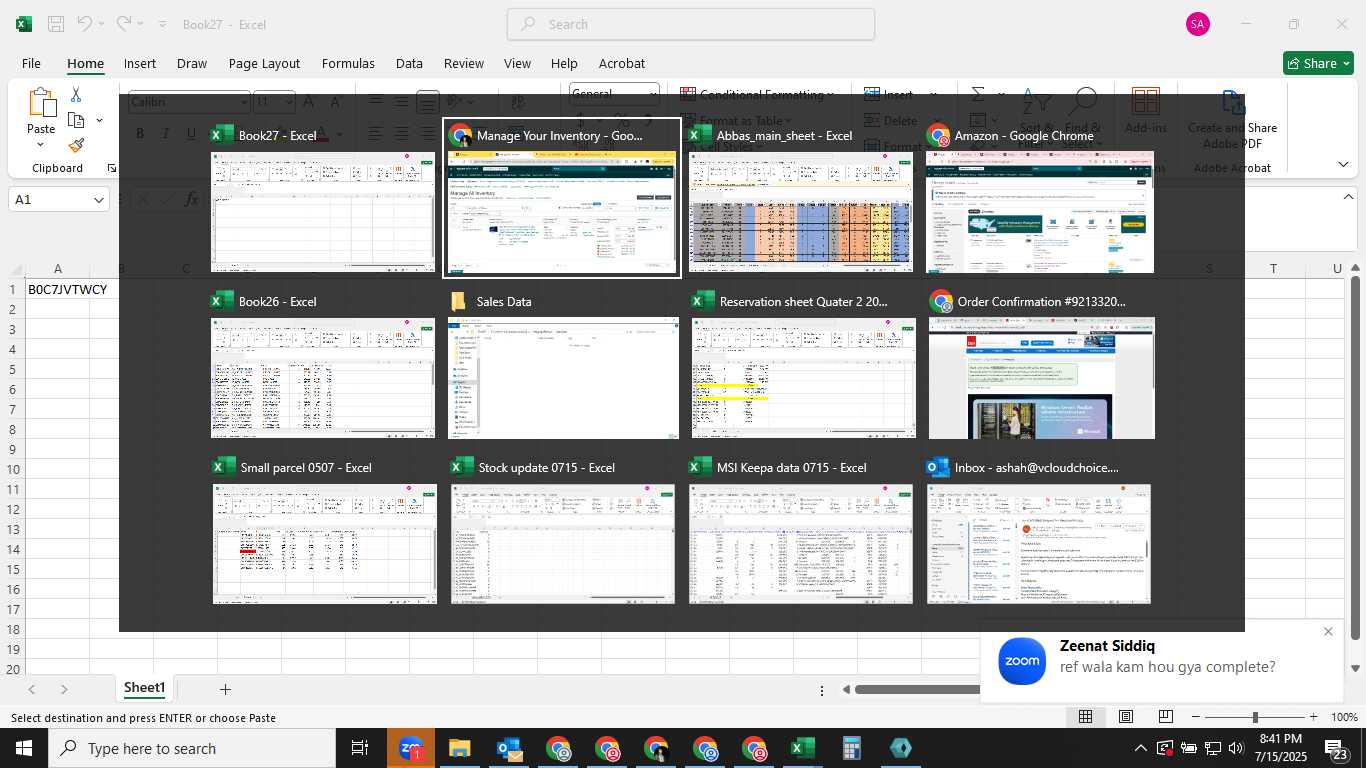Open Zoom from the taskbar
Screen dimensions: 1366x768
pyautogui.click(x=411, y=748)
